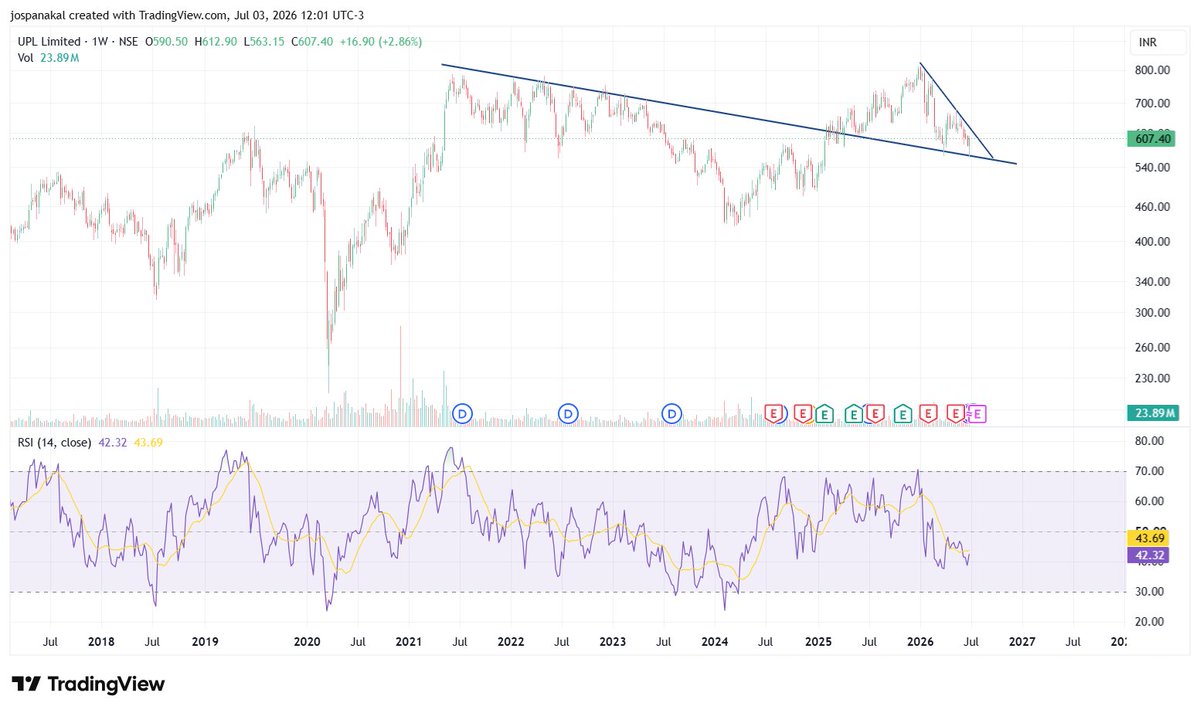The image size is (1200, 713).
Task: Click the 23.89M volume axis label
Action: pos(1155,413)
